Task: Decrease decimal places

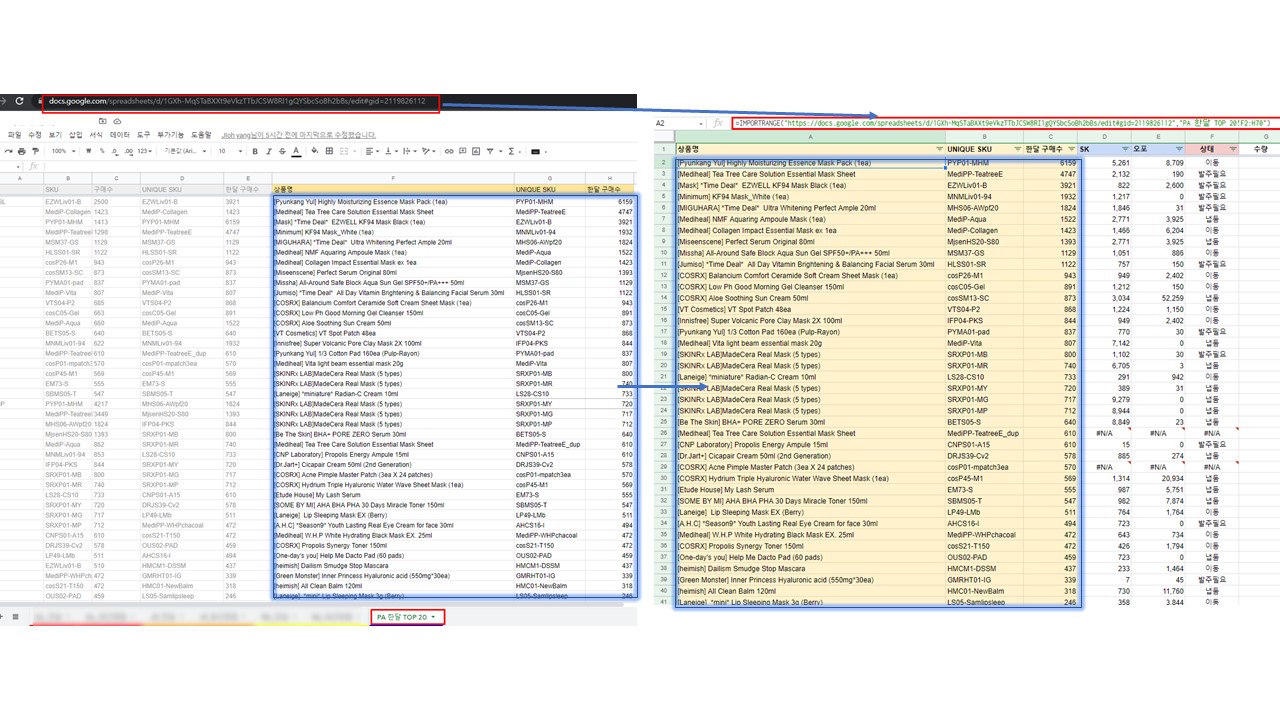Action: tap(114, 151)
